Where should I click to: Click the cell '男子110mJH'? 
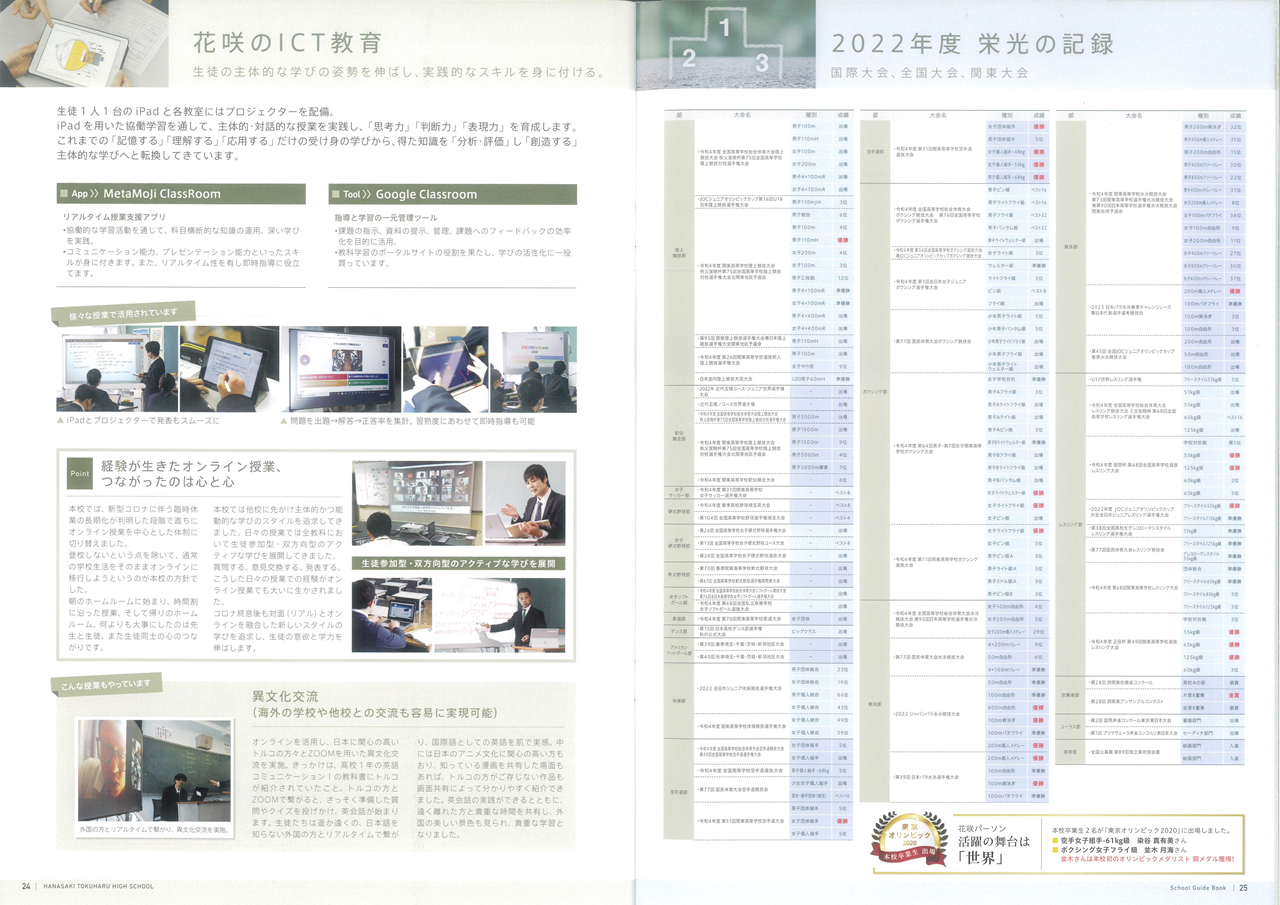810,202
